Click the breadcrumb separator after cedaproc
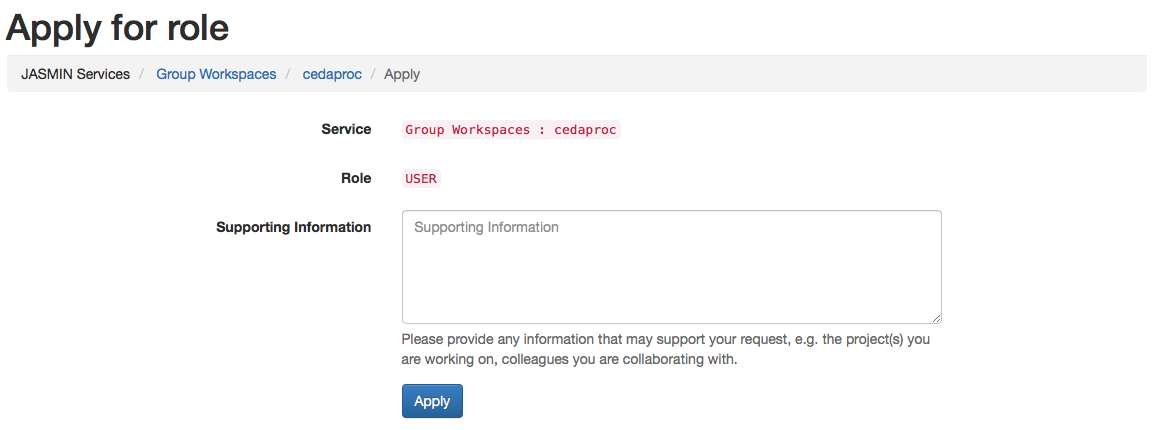 (x=373, y=74)
